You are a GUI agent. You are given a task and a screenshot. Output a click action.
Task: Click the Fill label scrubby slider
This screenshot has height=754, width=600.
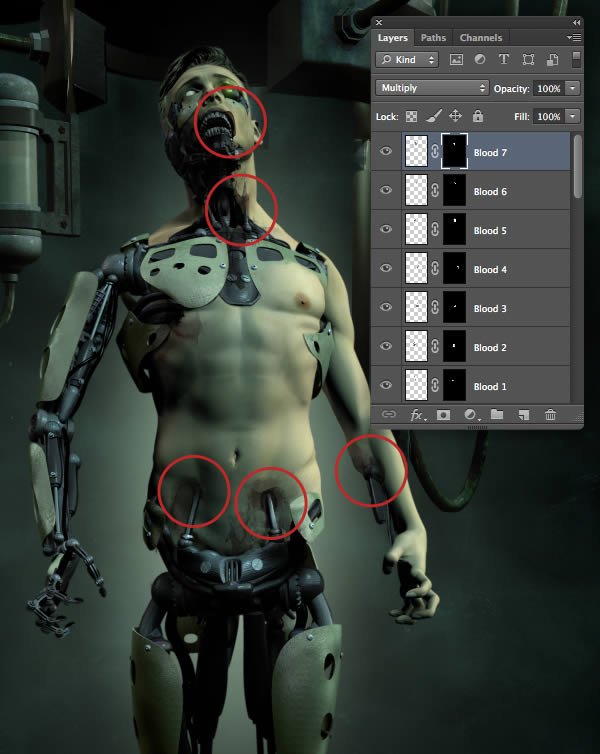[522, 116]
